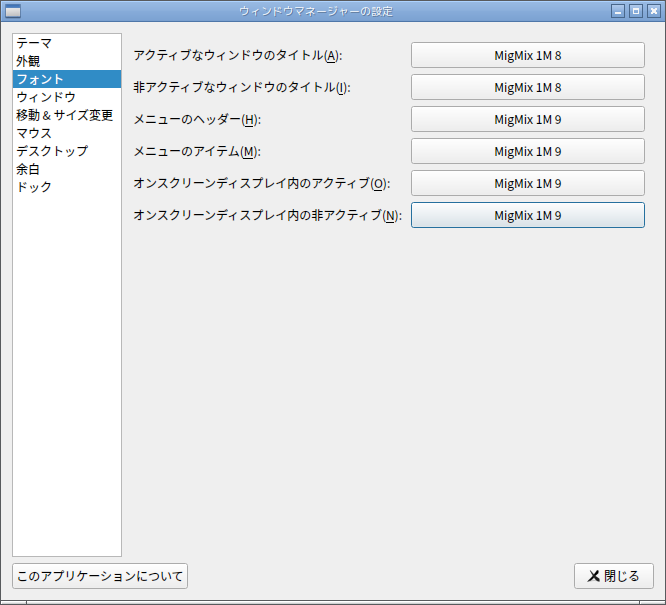Pick font for active on-screen display
This screenshot has width=666, height=605.
tap(528, 183)
